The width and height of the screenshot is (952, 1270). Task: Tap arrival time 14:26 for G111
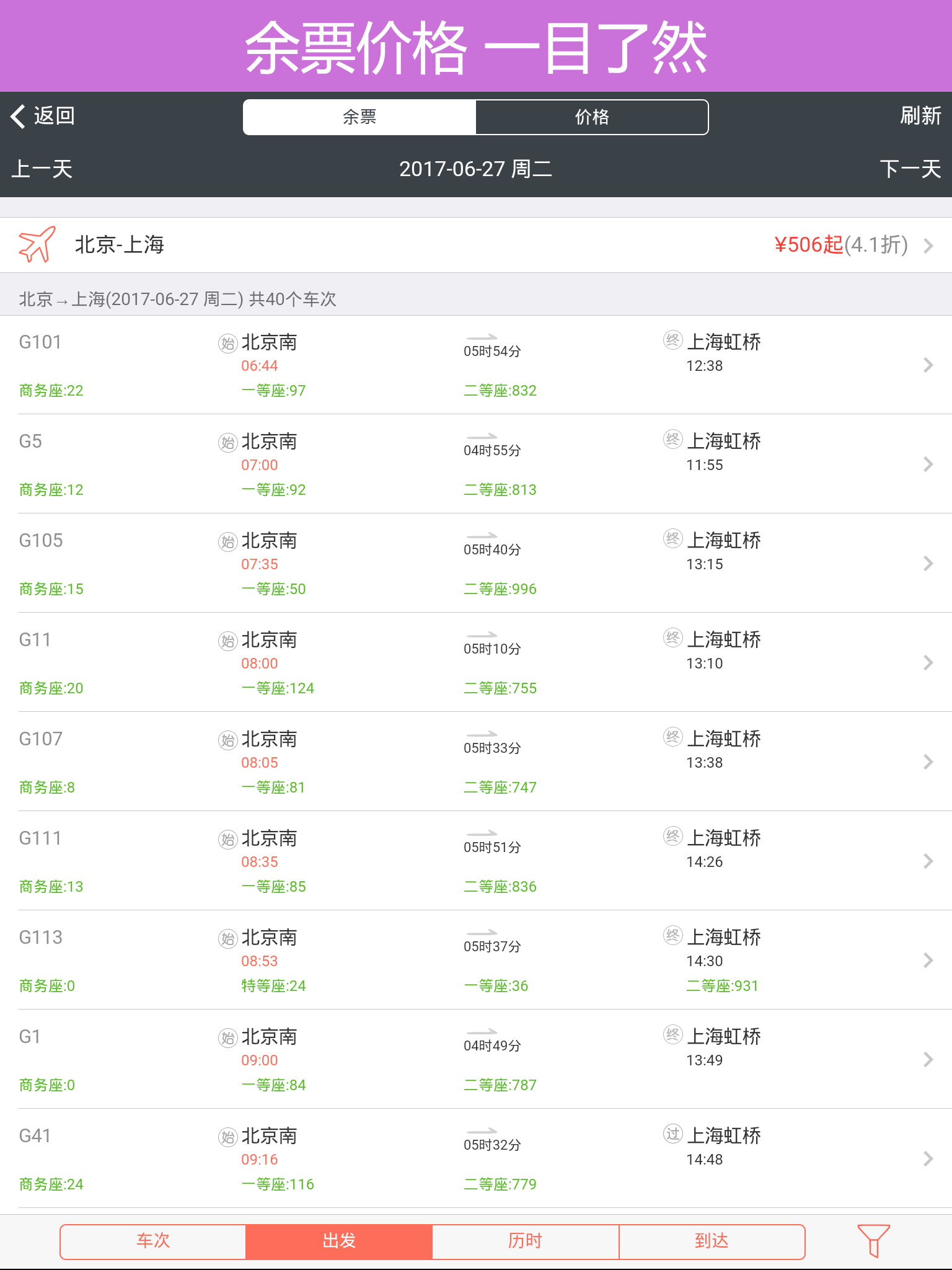point(705,862)
